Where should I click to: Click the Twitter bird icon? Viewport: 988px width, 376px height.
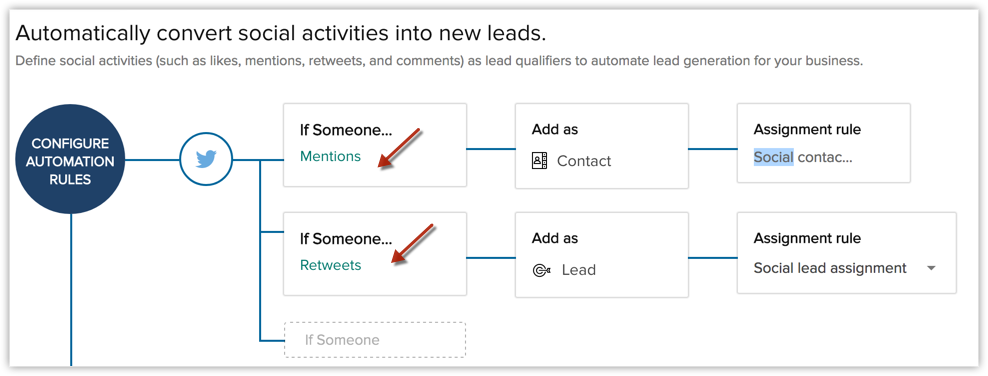(x=206, y=159)
